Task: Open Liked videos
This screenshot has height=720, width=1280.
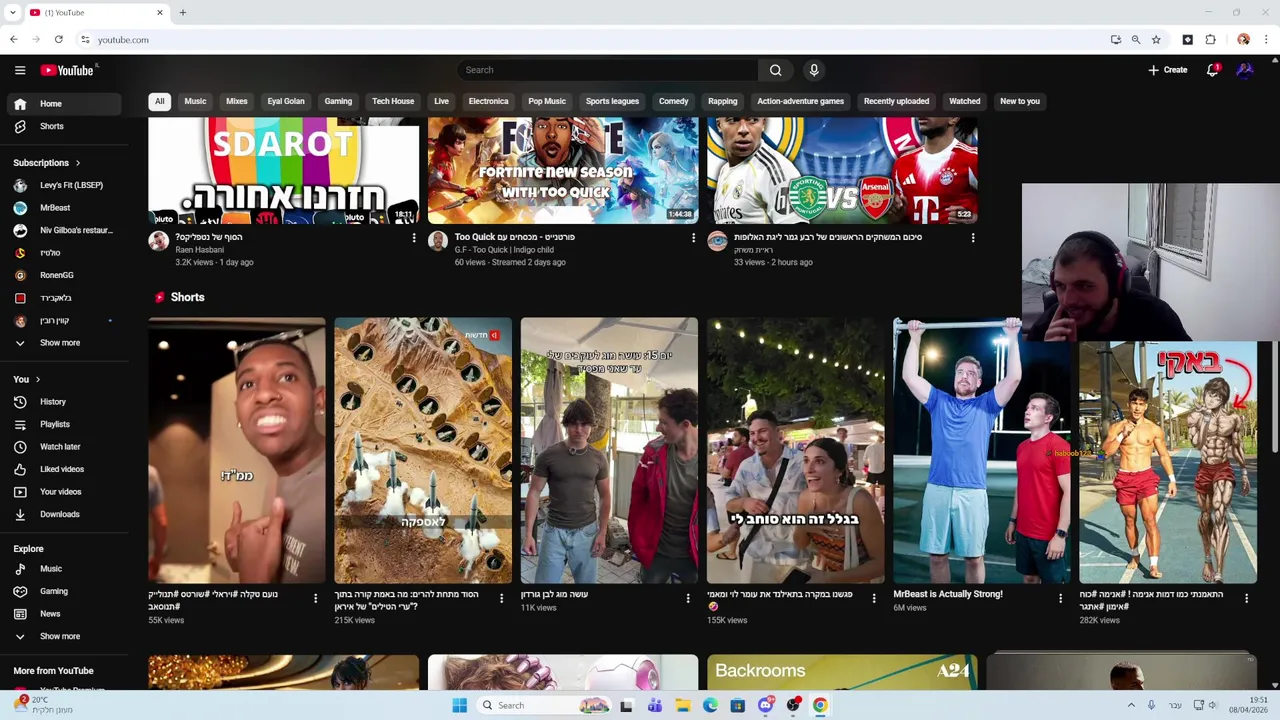Action: pyautogui.click(x=64, y=469)
